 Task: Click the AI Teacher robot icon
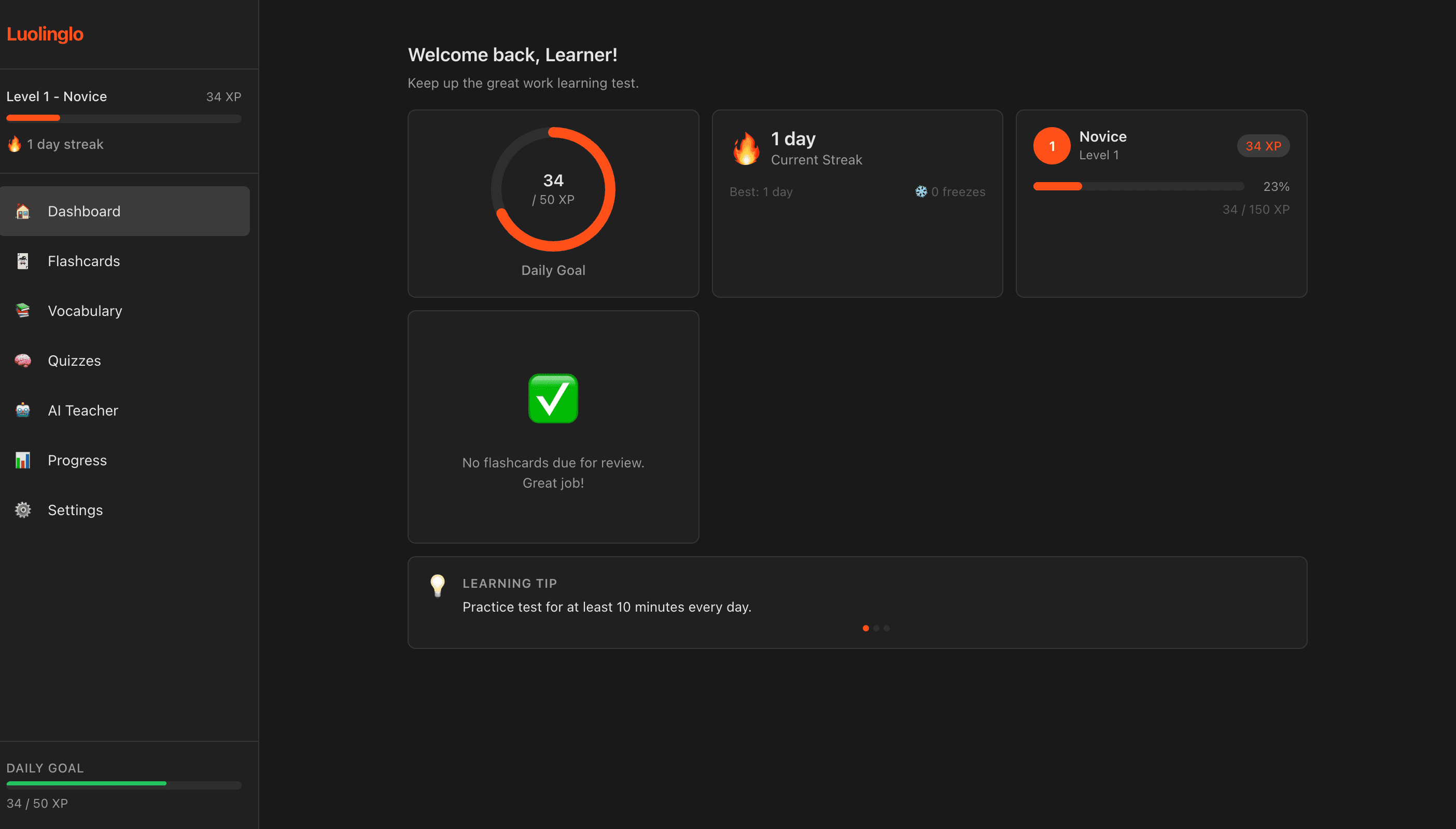coord(23,410)
